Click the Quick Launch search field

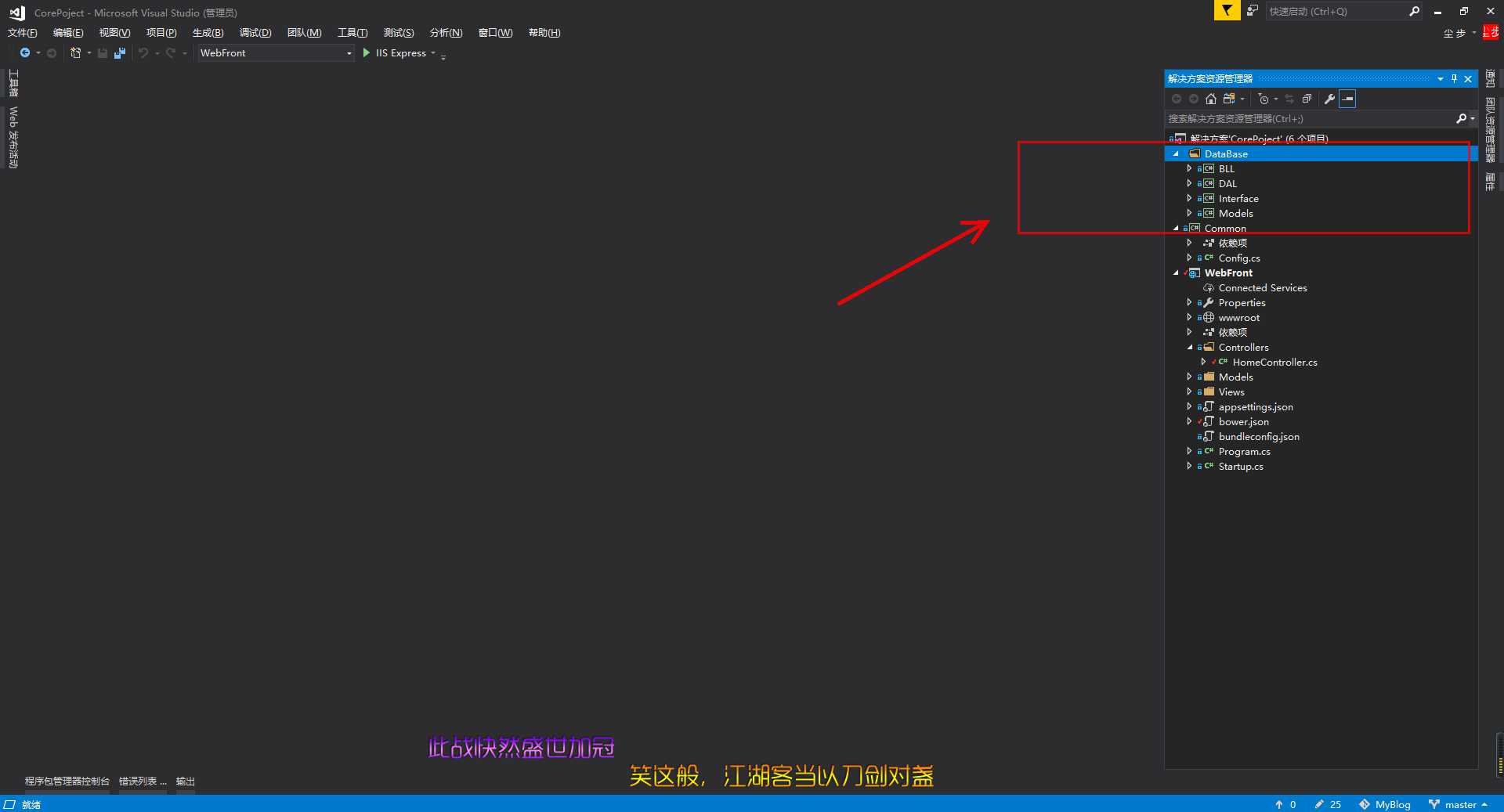click(x=1336, y=11)
